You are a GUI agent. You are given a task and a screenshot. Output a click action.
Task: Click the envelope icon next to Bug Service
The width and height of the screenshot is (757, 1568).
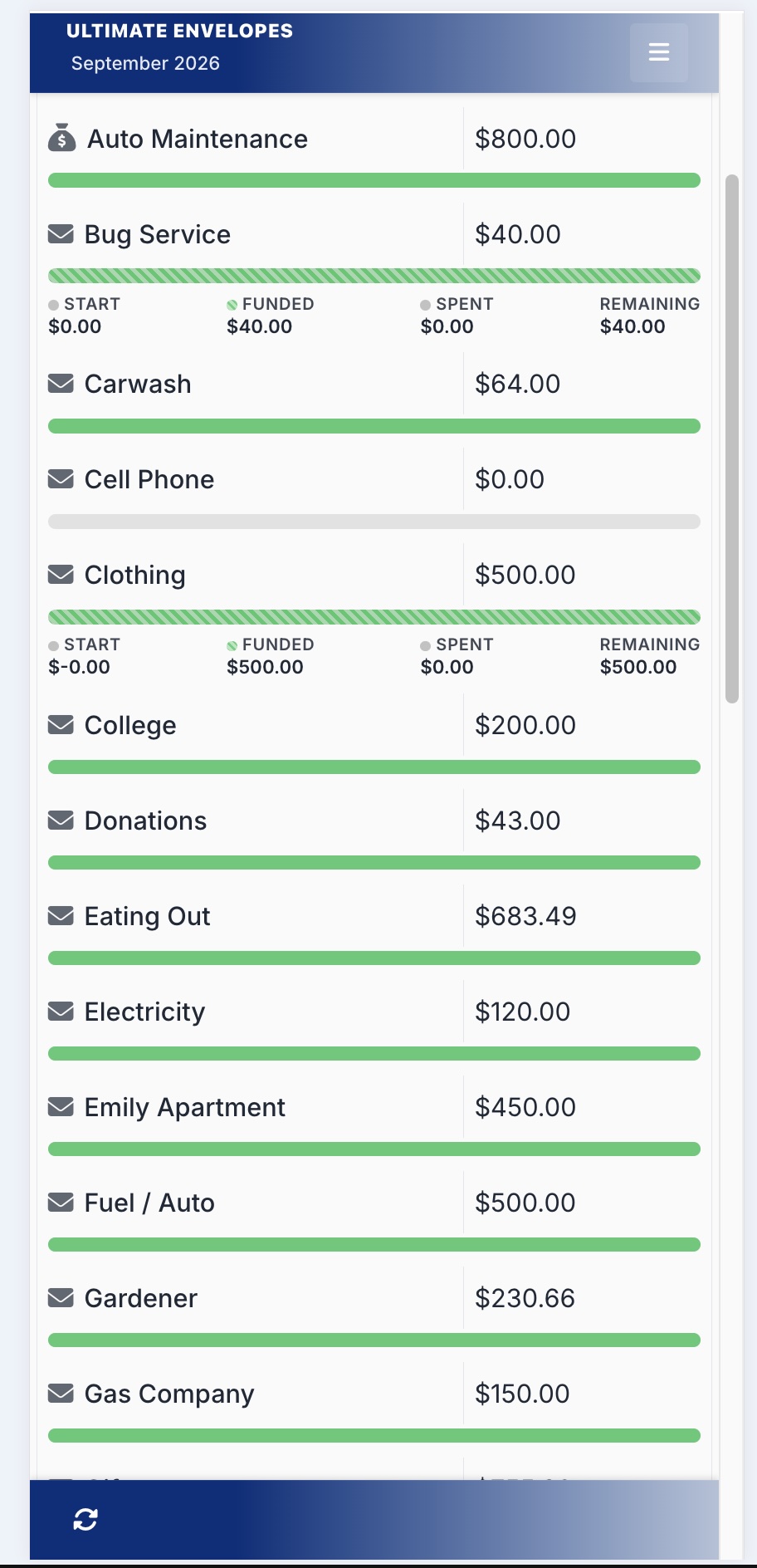pyautogui.click(x=61, y=234)
